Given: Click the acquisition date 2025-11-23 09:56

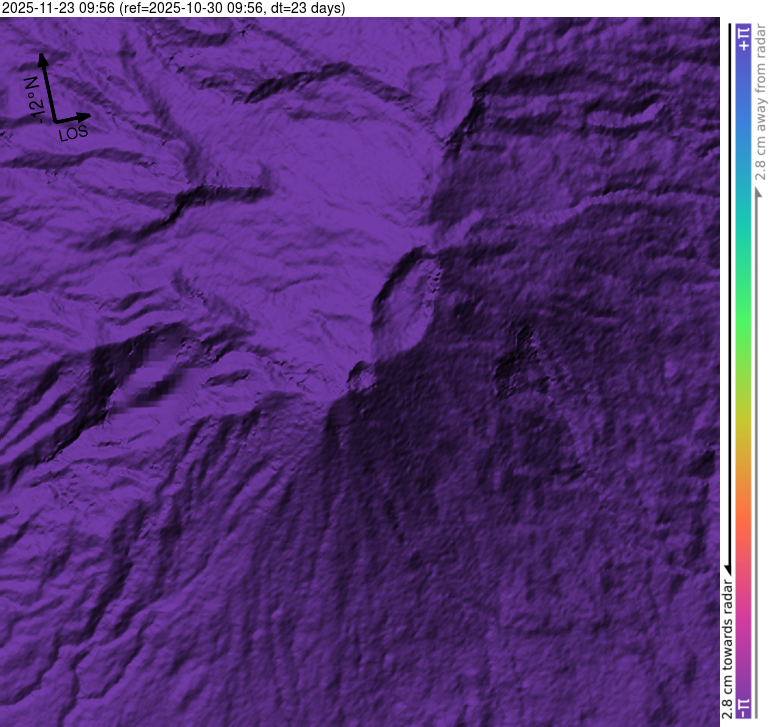Looking at the screenshot, I should click(58, 8).
